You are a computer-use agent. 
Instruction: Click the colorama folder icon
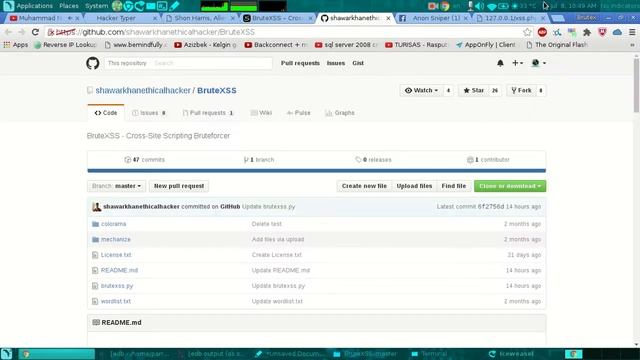[96, 224]
